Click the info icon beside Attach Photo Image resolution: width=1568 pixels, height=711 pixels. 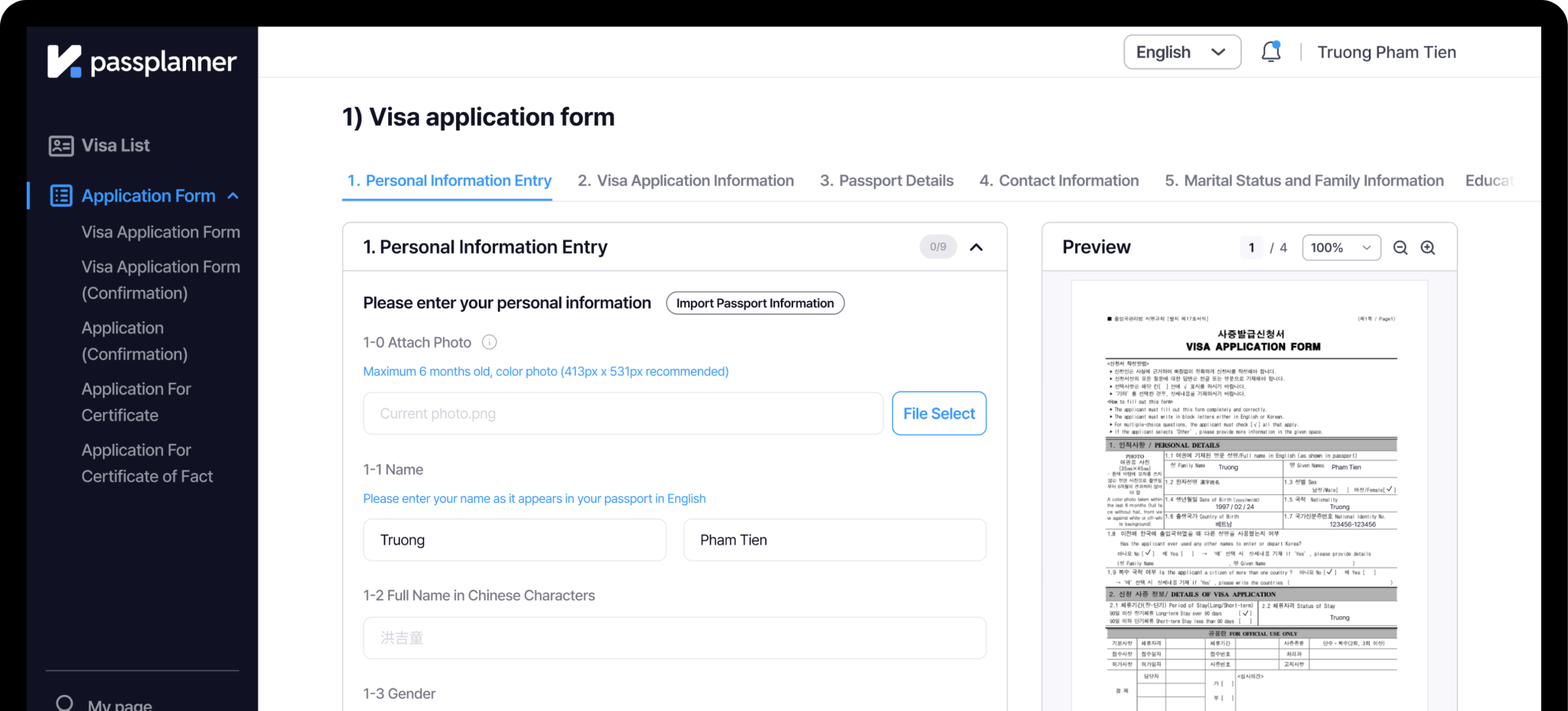[x=490, y=343]
